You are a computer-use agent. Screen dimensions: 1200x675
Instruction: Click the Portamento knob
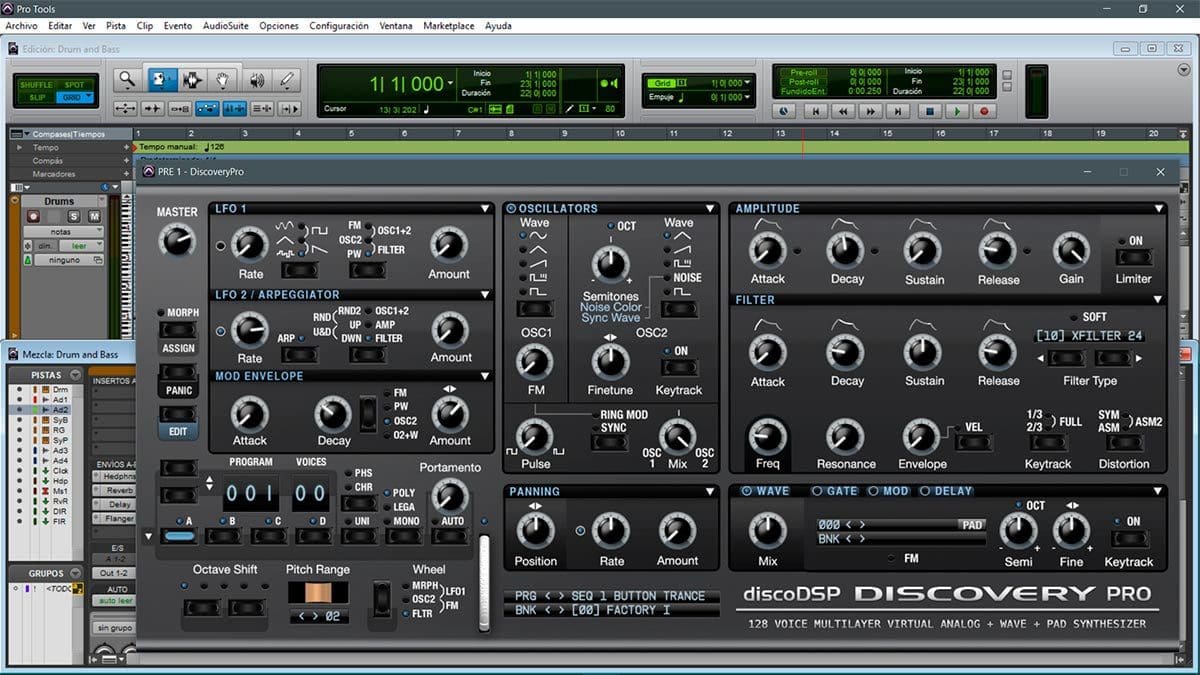(449, 495)
